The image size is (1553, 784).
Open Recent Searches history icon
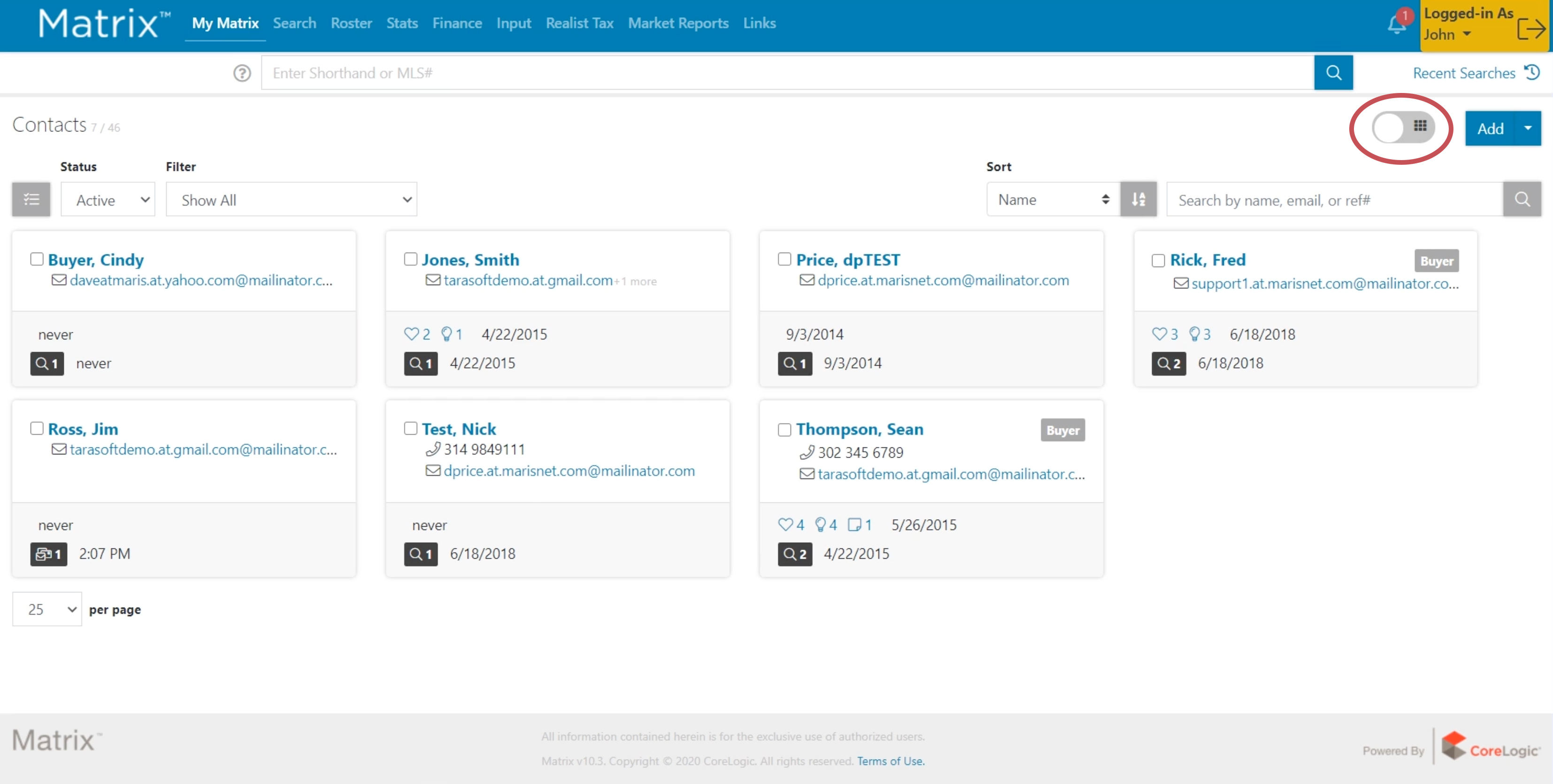point(1532,72)
